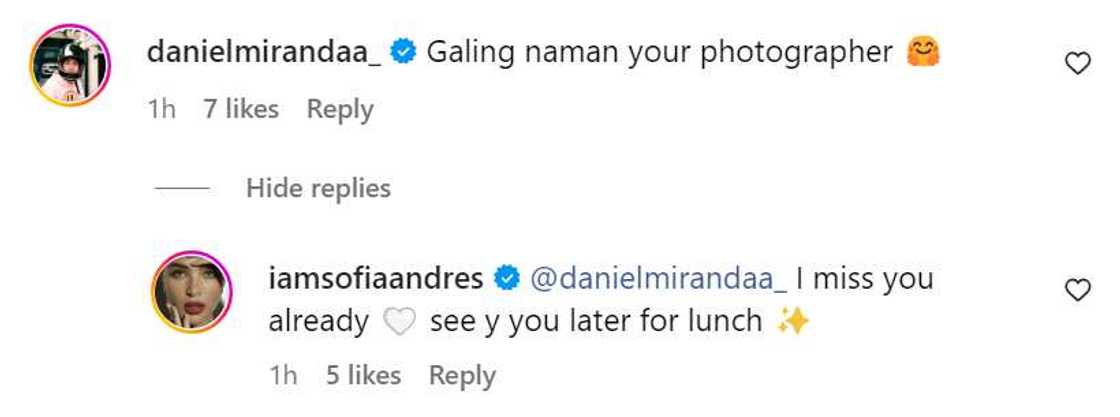Open danielmirandaa_'s profile picture
The width and height of the screenshot is (1120, 417).
coord(70,64)
